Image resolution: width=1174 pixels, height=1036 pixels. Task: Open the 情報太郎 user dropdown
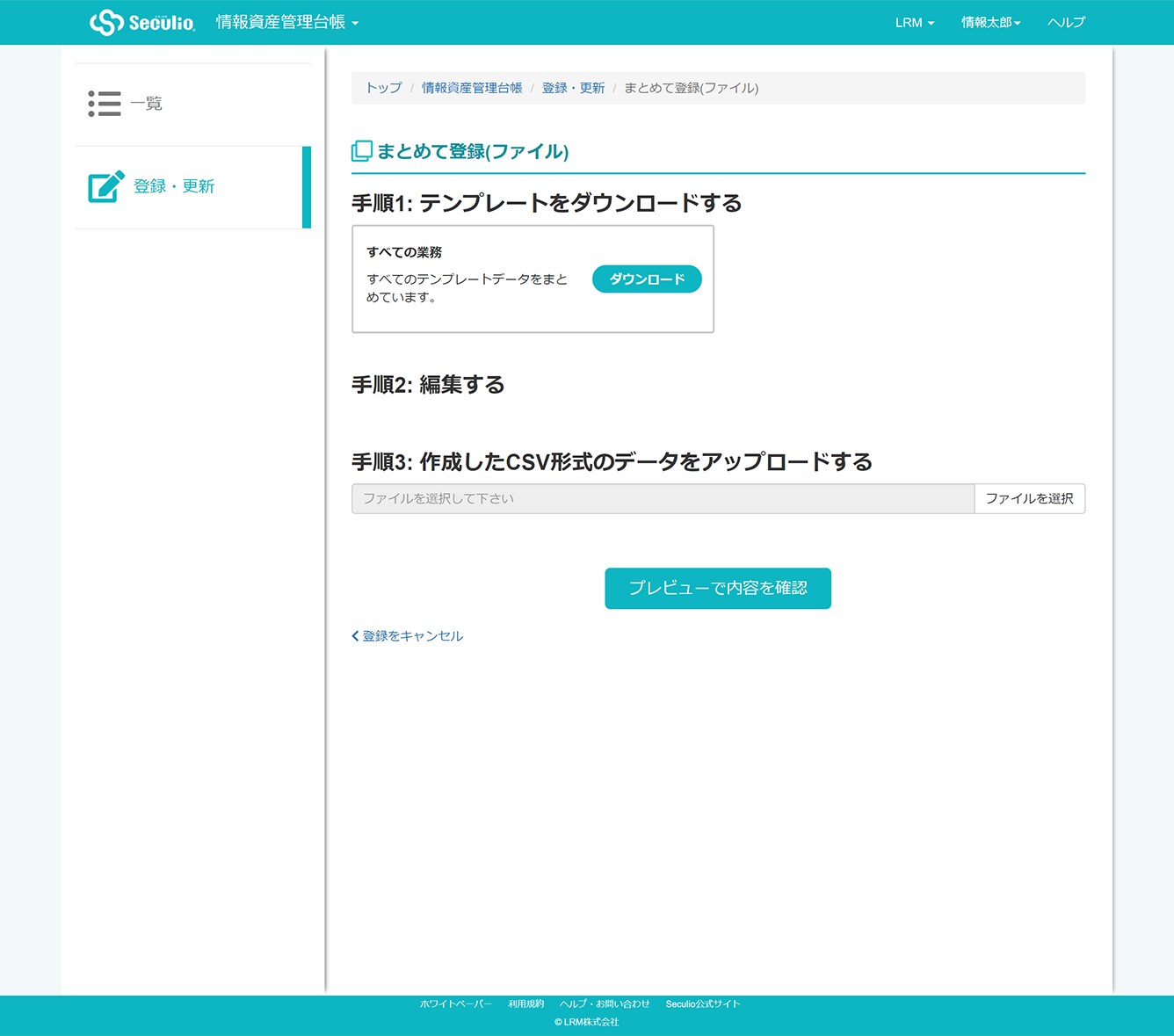990,23
